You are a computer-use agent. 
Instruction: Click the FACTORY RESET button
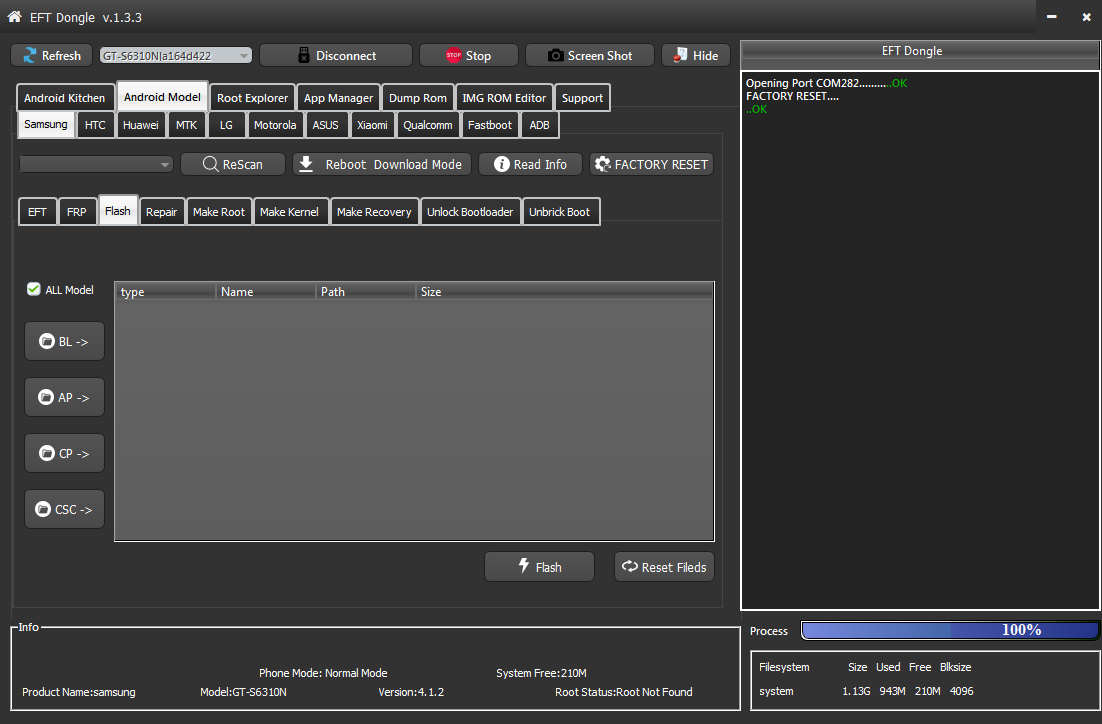click(652, 164)
